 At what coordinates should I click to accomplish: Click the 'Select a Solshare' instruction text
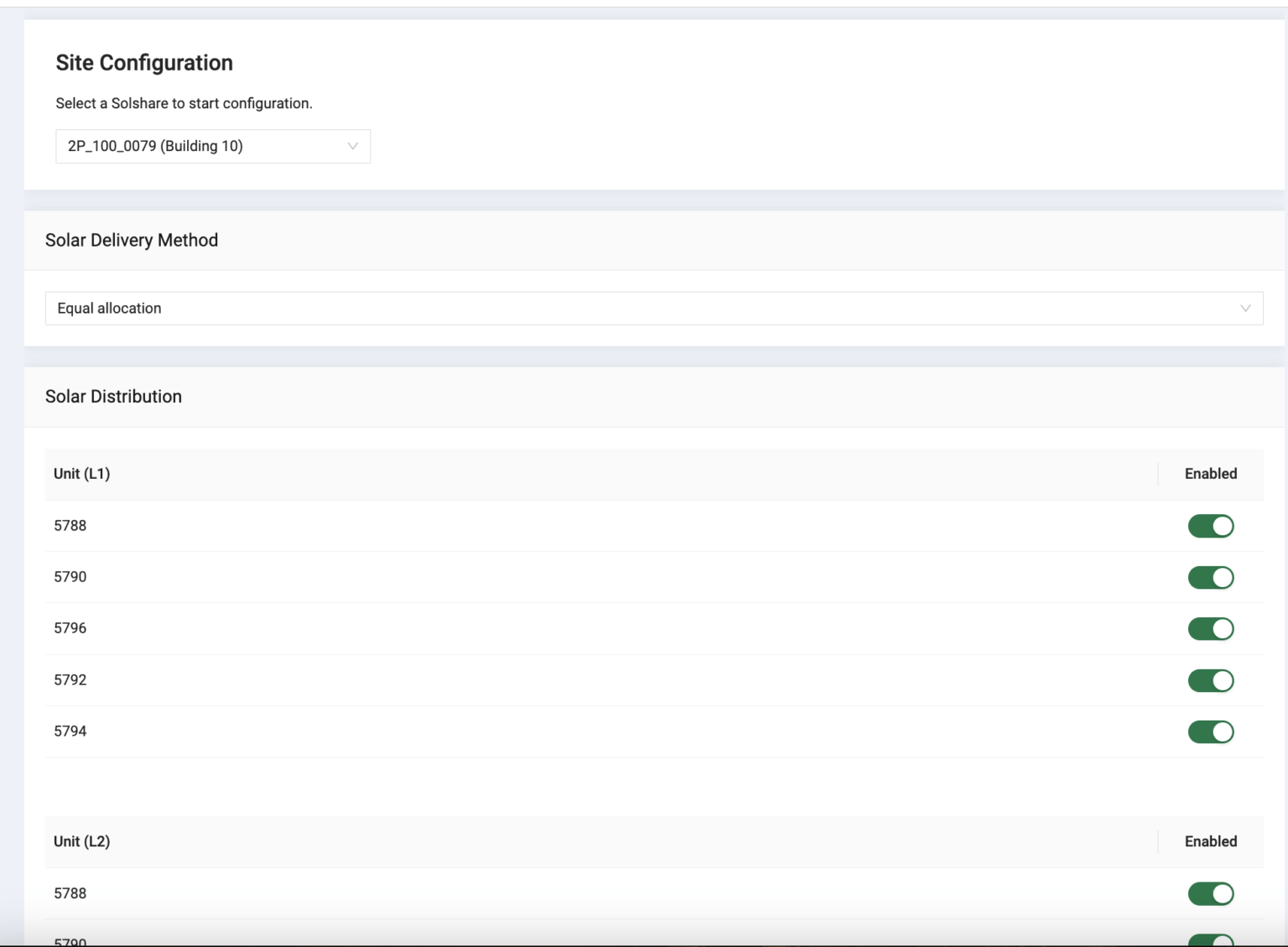(x=184, y=103)
